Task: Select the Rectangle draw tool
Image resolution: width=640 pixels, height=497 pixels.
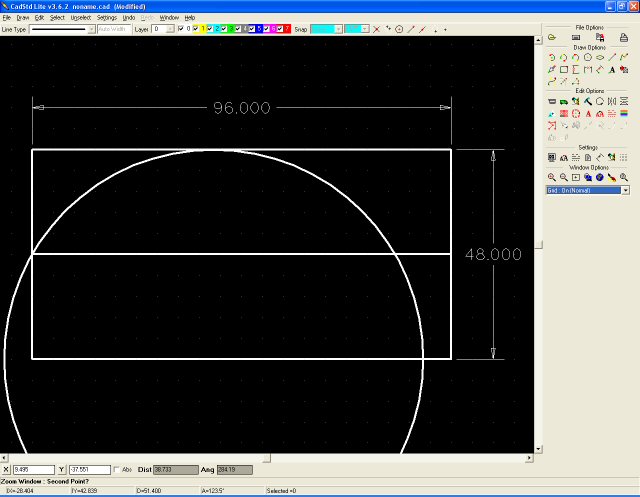Action: (x=564, y=70)
